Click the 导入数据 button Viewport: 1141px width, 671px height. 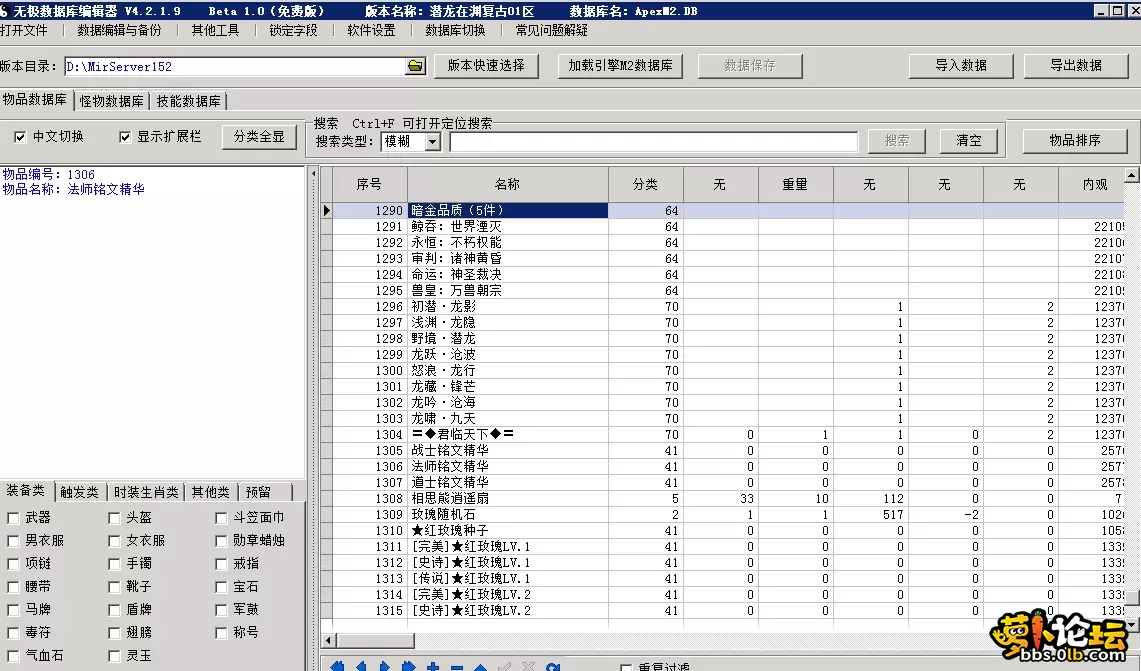pyautogui.click(x=961, y=65)
